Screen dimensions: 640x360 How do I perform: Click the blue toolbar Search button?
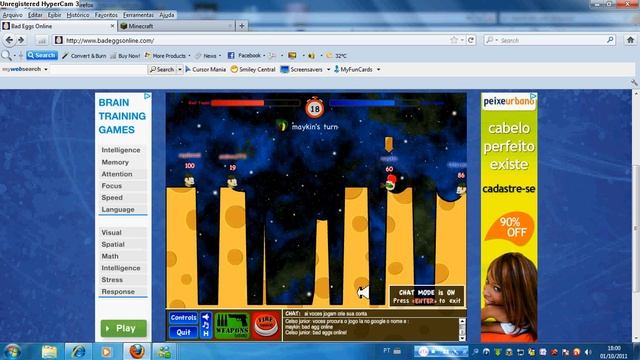point(42,55)
